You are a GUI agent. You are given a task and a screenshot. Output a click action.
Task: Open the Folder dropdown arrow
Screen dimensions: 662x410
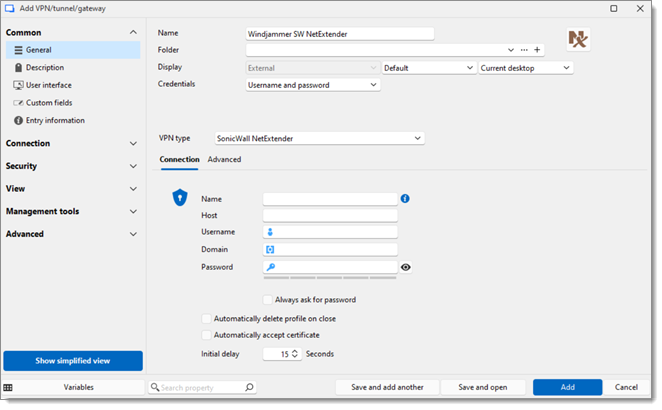click(x=511, y=50)
